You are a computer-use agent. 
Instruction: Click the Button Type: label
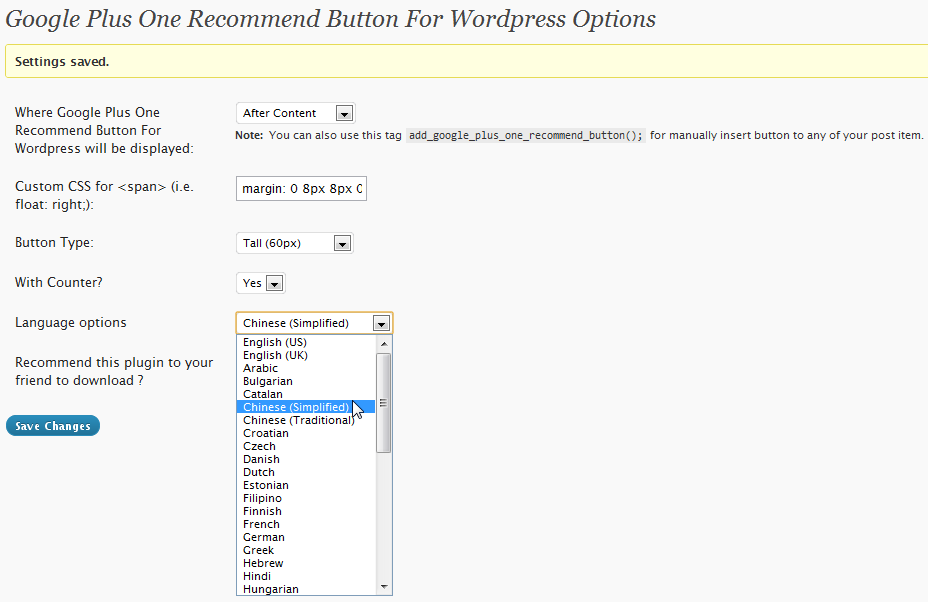click(x=54, y=243)
